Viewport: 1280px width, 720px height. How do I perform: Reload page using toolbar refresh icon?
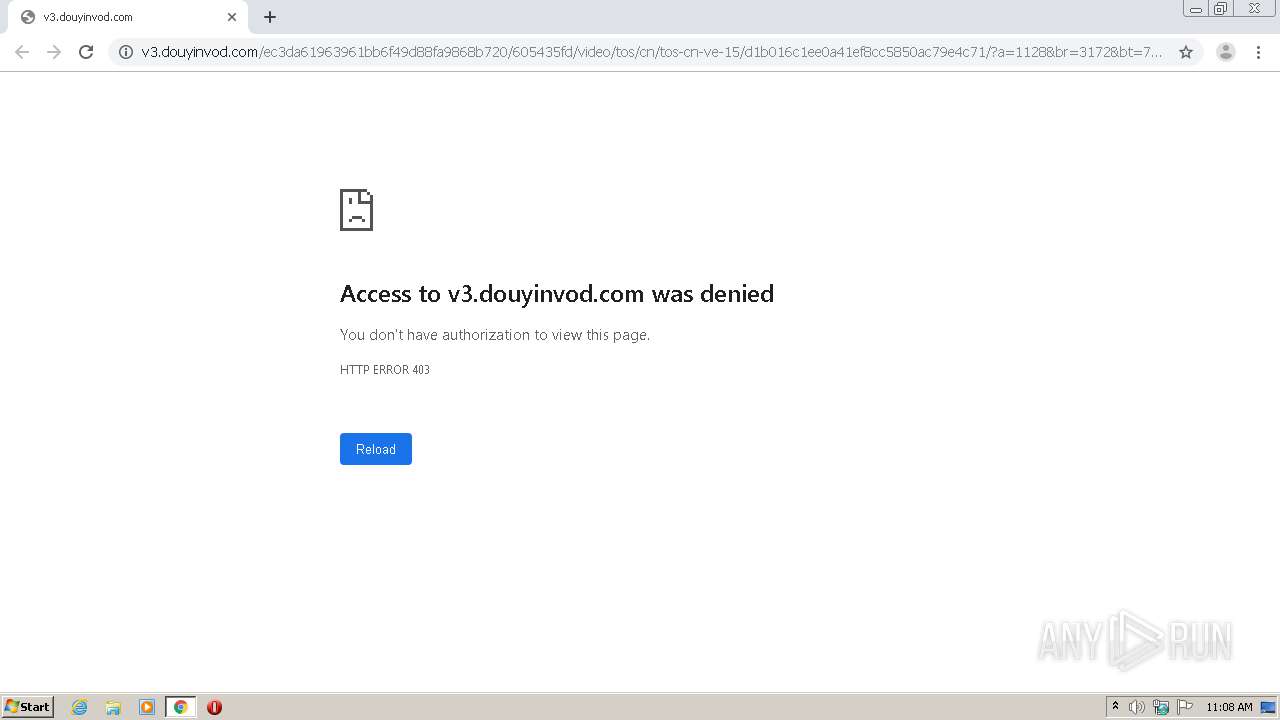click(x=86, y=52)
